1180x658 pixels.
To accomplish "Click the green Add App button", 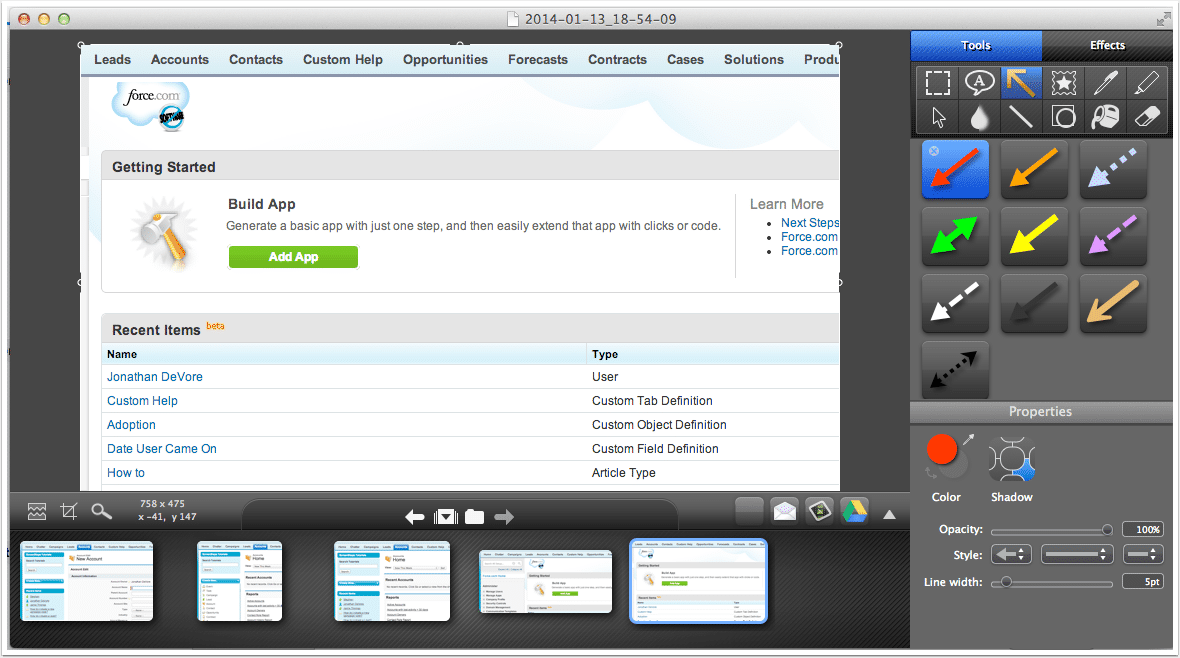I will (293, 257).
